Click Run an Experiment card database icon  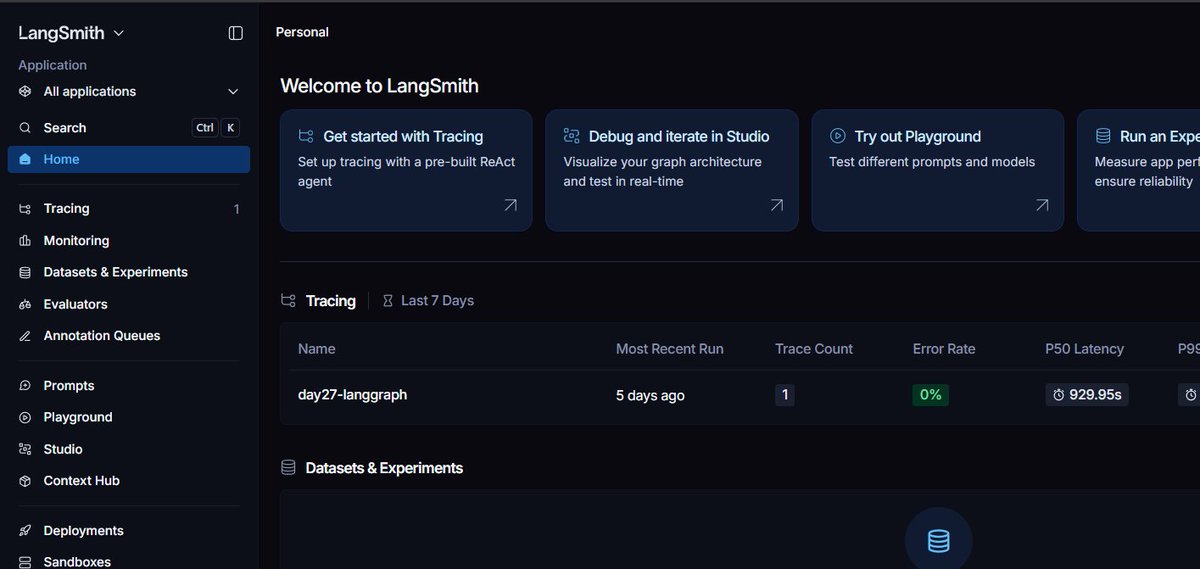[x=1103, y=136]
